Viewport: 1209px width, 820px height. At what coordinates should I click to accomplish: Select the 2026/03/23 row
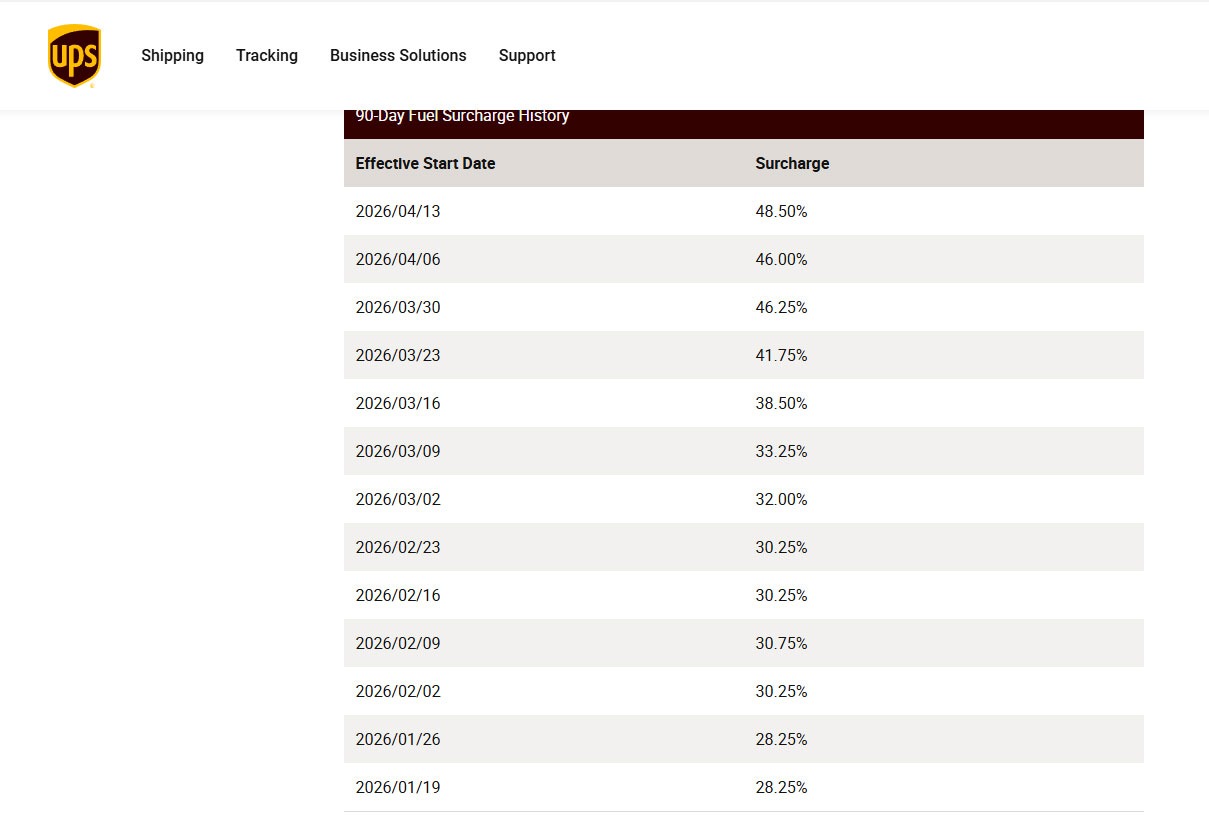tap(398, 355)
